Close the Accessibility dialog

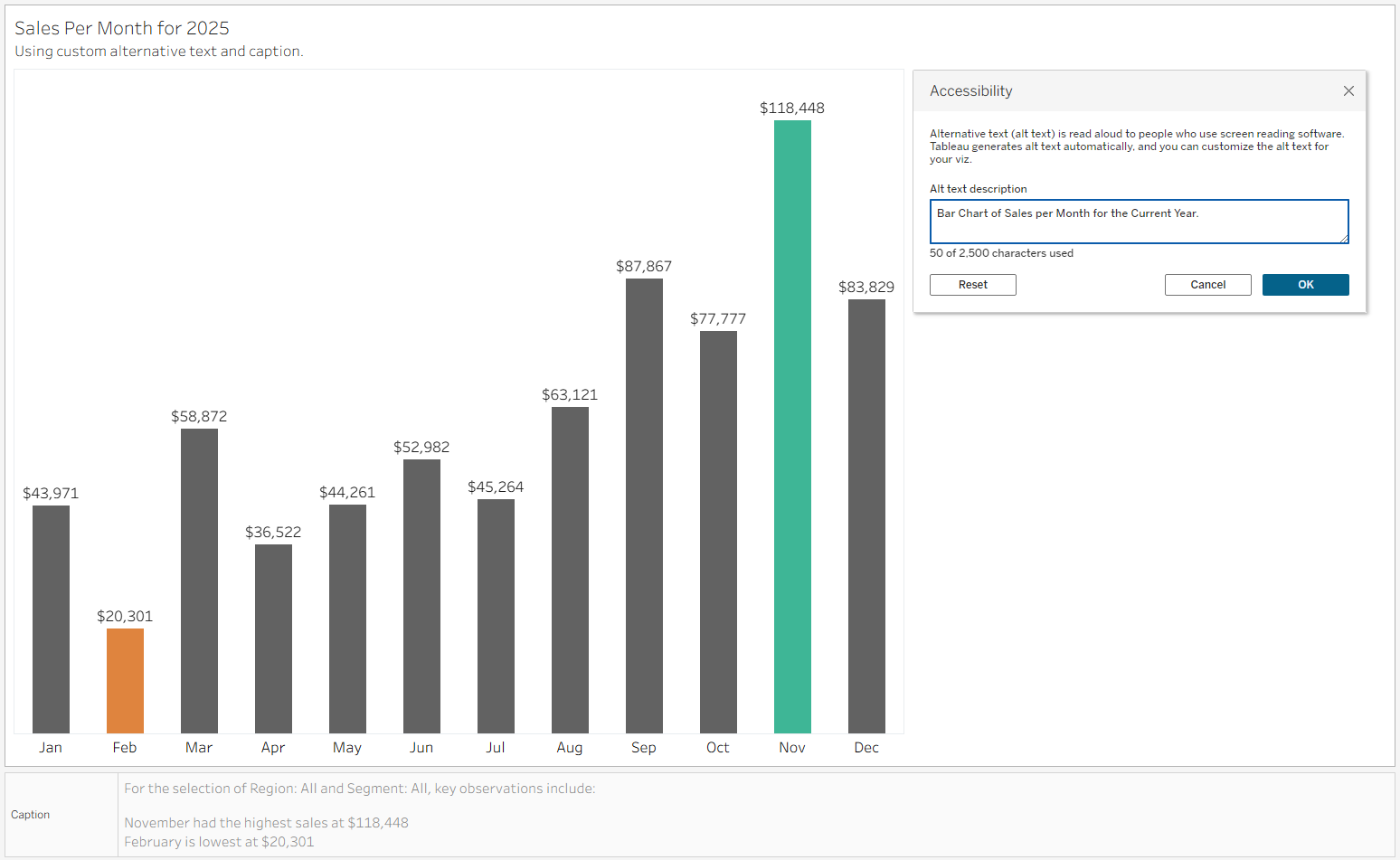click(x=1348, y=91)
